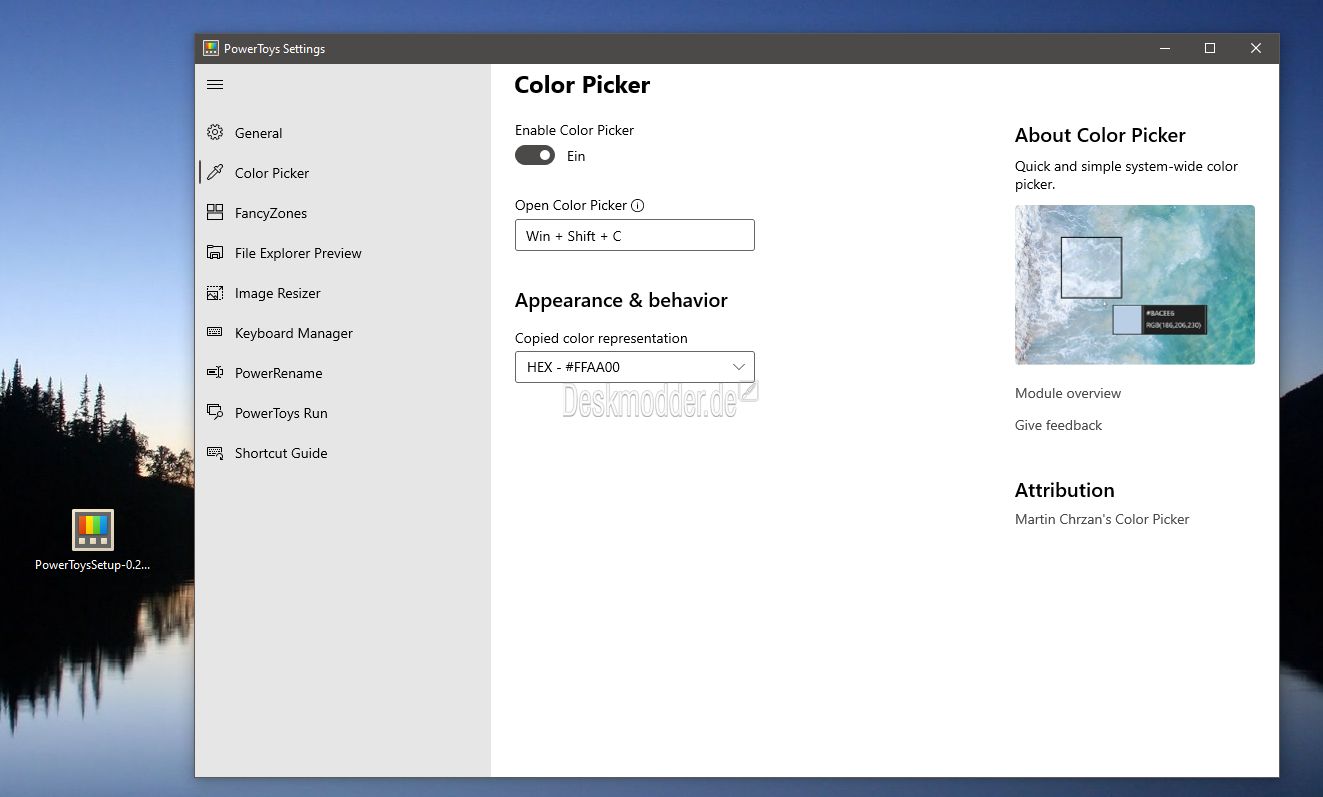Viewport: 1323px width, 797px height.
Task: Click the Color Picker preview image
Action: 1135,285
